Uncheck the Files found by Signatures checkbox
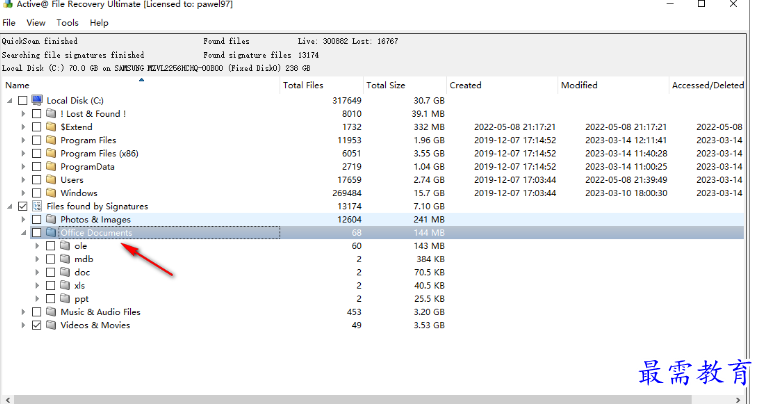Screen dimensions: 760x404 click(x=22, y=206)
